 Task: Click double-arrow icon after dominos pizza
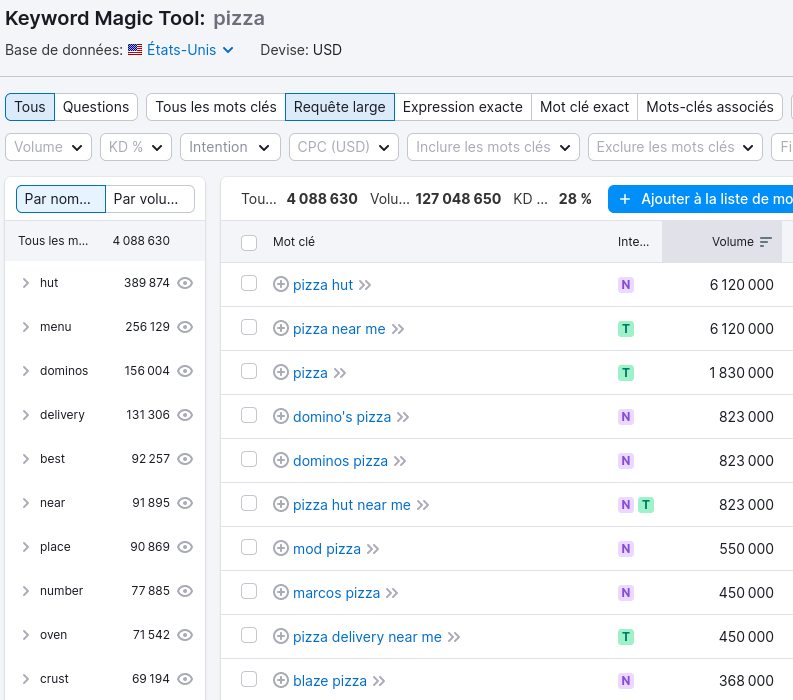(400, 461)
